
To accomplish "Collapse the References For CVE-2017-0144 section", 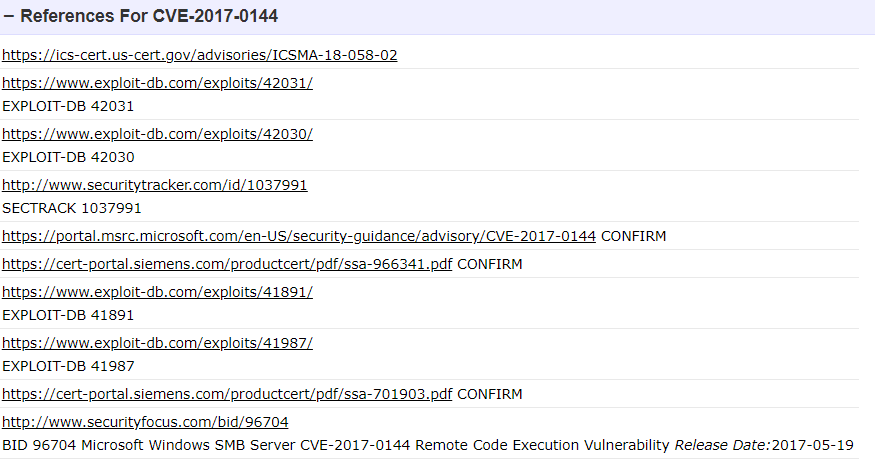I will tap(8, 16).
